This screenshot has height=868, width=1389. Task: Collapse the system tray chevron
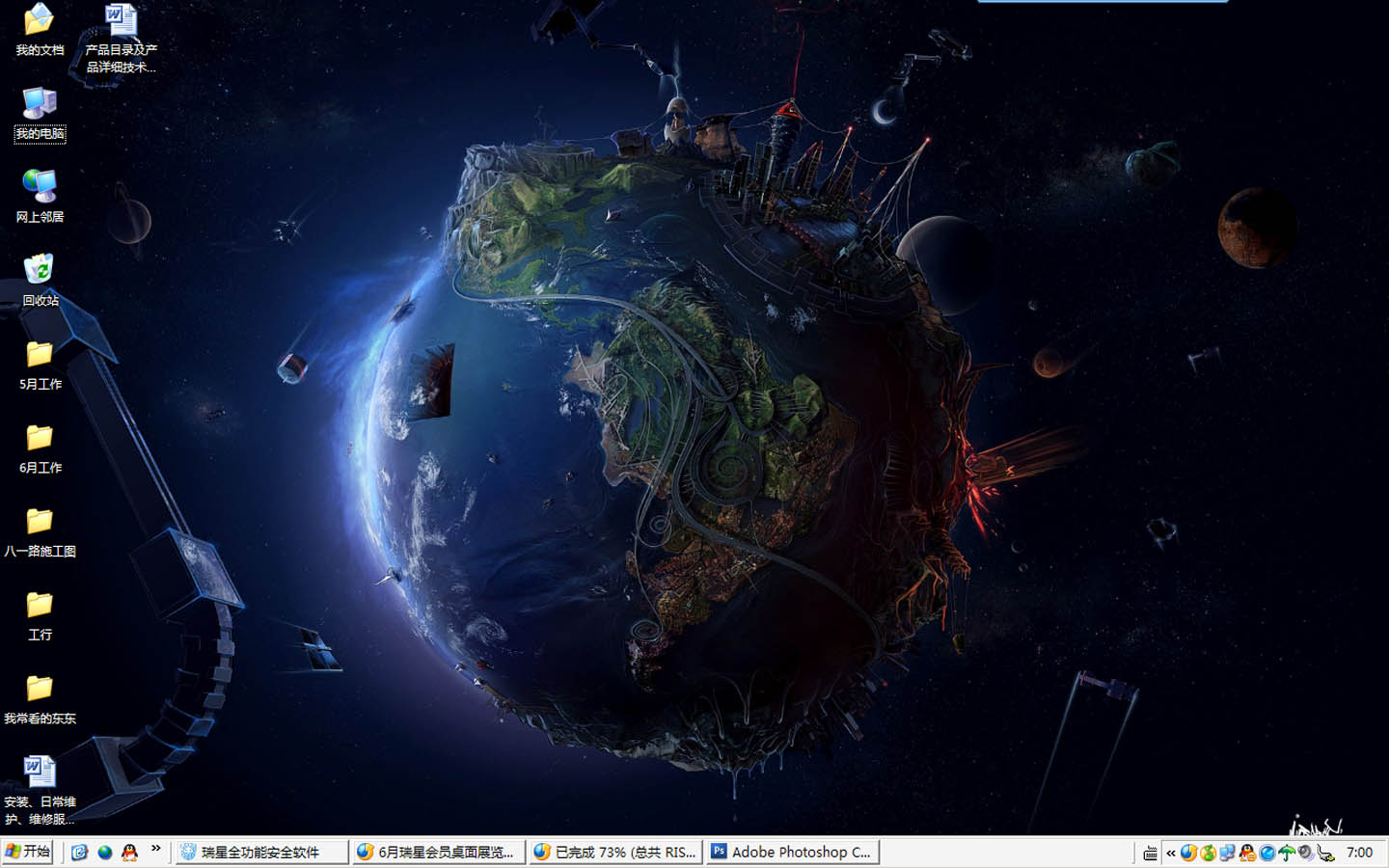click(x=1171, y=853)
